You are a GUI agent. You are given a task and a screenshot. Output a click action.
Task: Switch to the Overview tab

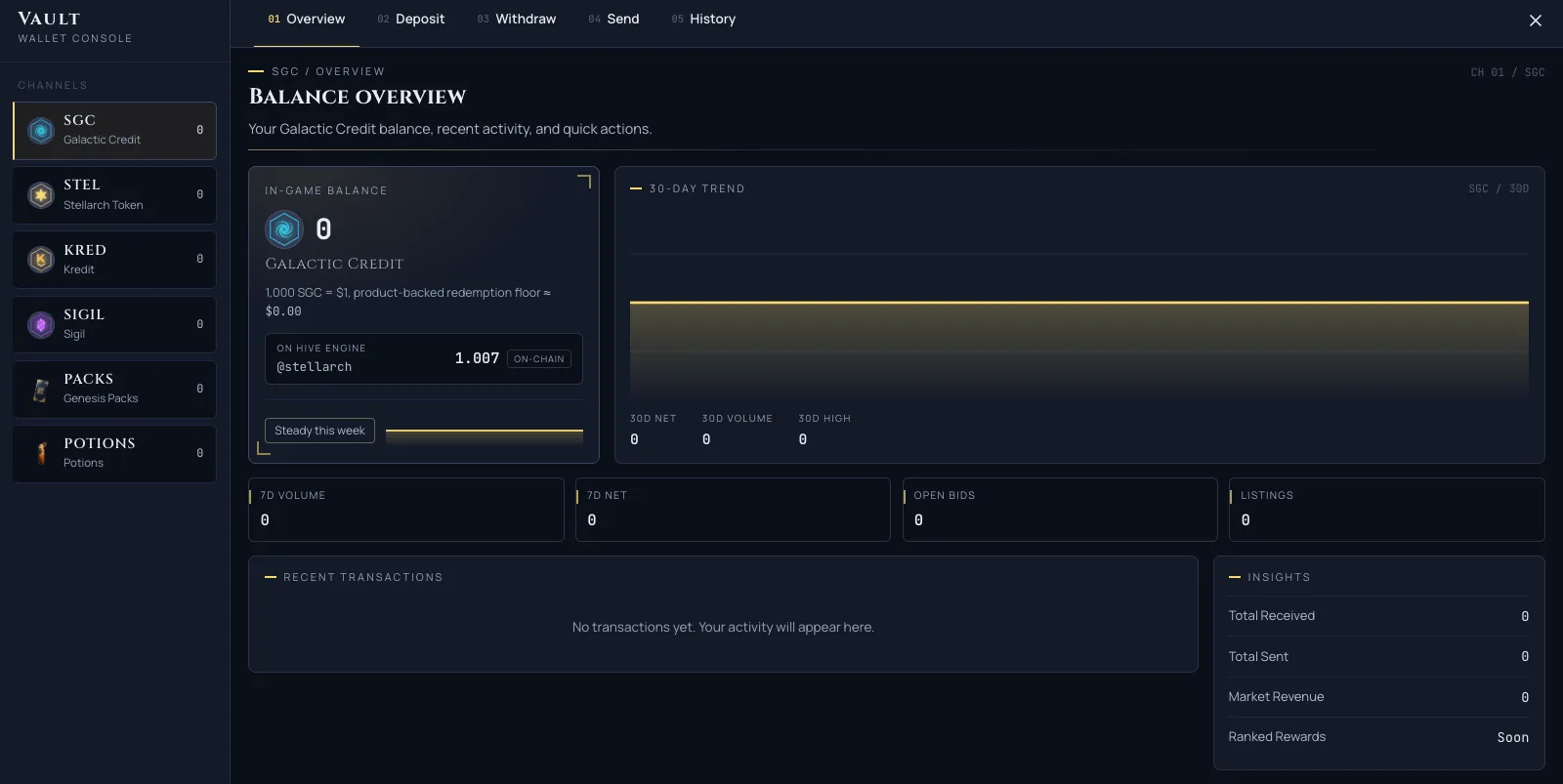pos(307,20)
